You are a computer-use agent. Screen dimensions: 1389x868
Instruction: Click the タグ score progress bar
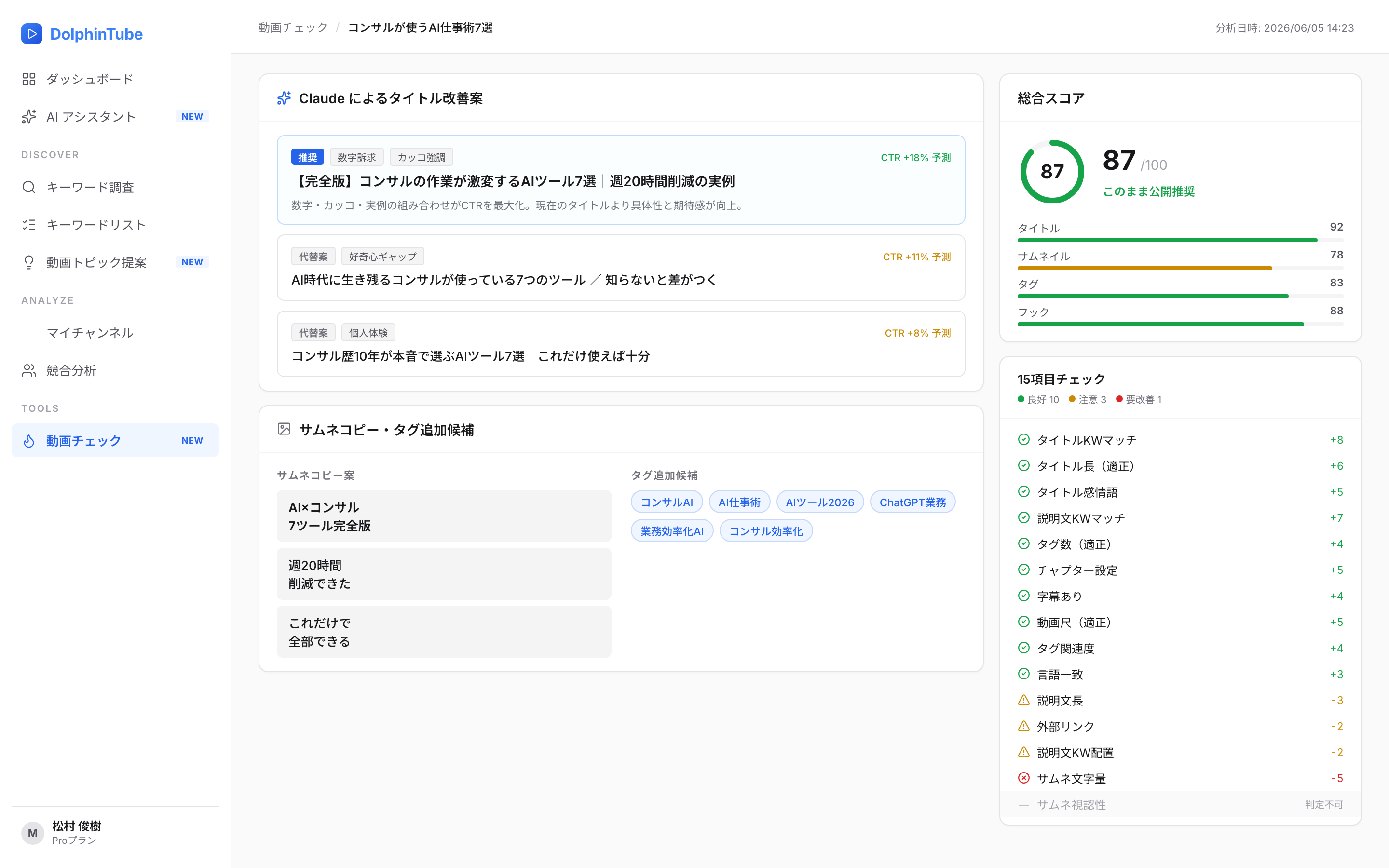click(1180, 296)
